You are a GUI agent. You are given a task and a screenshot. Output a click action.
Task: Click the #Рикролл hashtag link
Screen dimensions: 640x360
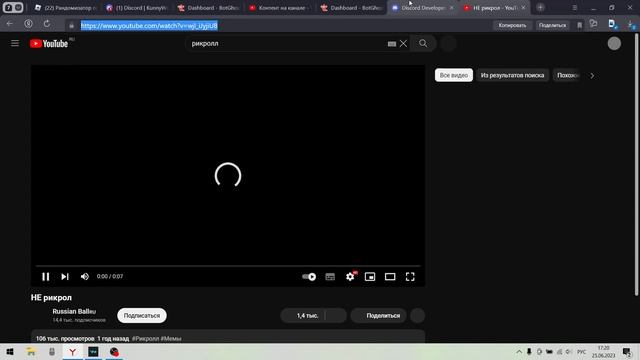point(145,338)
